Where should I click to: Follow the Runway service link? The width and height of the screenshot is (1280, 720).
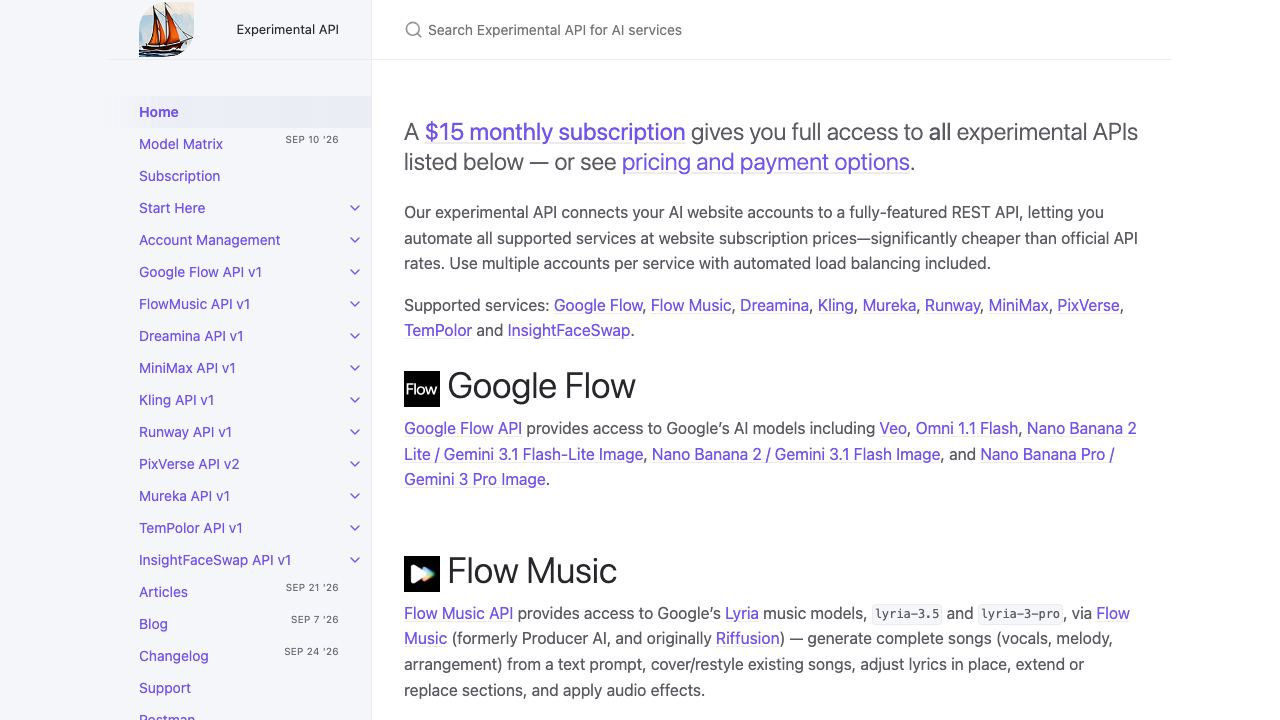tap(952, 305)
